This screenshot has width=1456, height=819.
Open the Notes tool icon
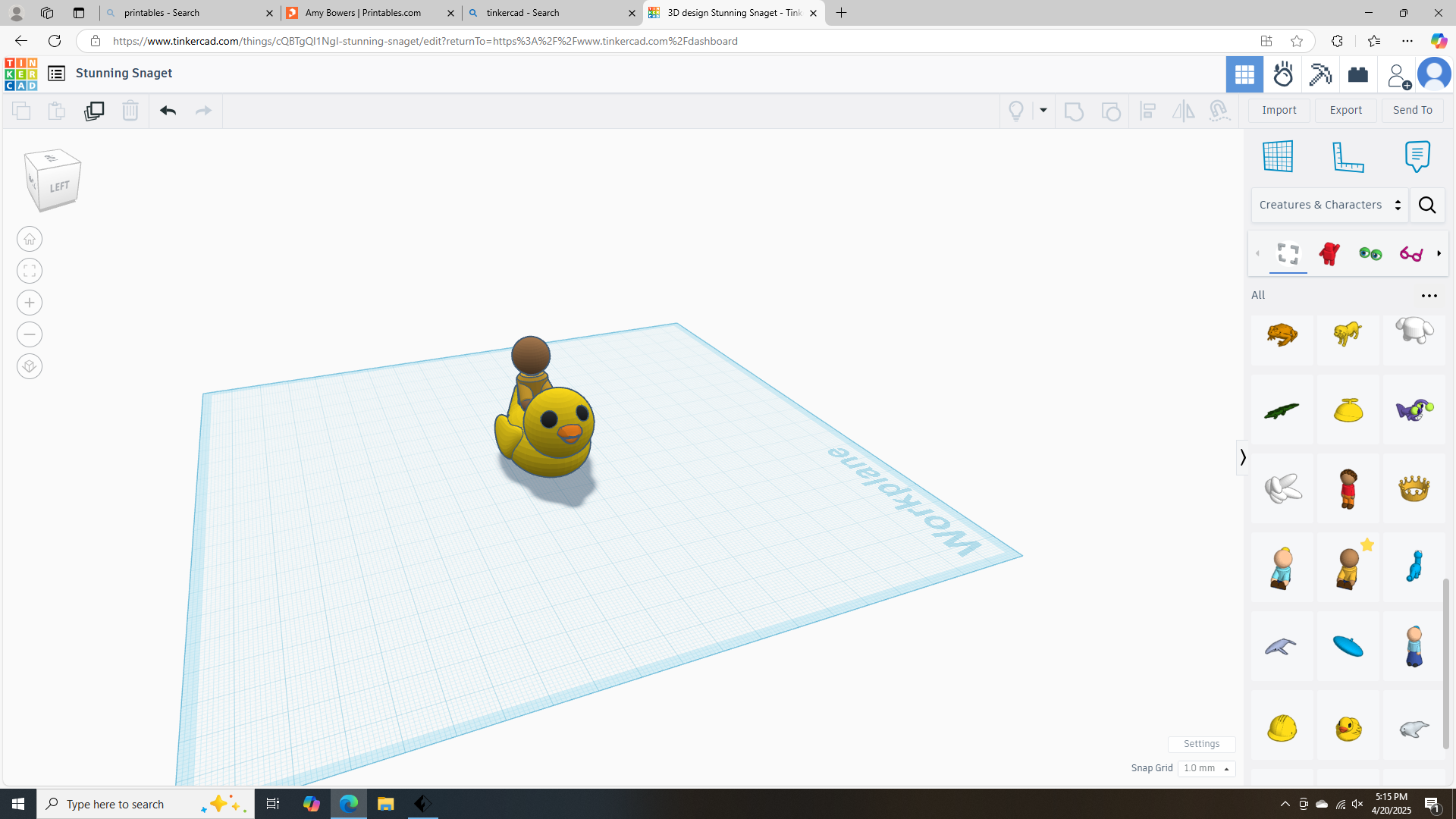[x=1417, y=156]
